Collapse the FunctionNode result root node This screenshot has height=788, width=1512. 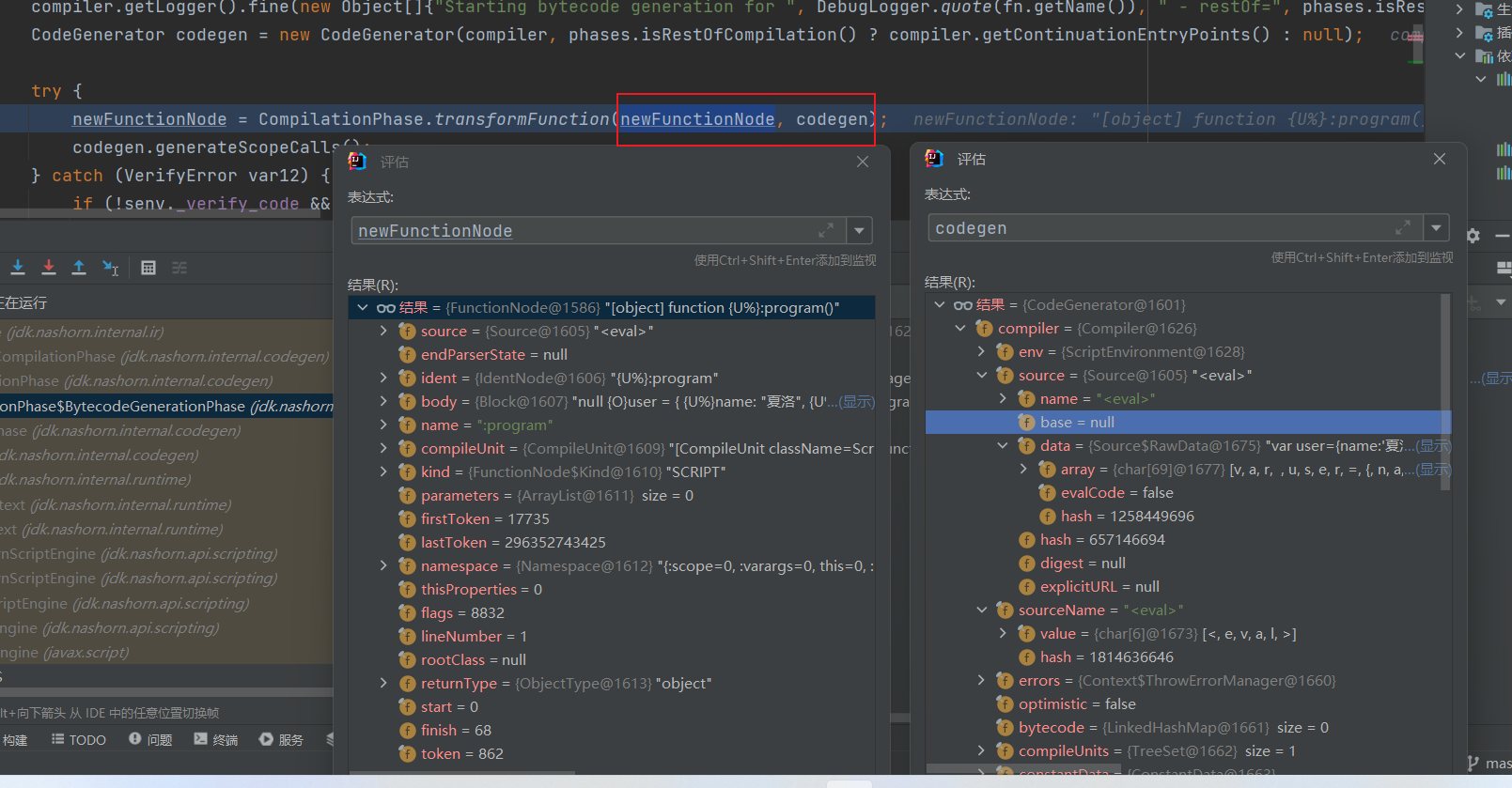pyautogui.click(x=363, y=307)
